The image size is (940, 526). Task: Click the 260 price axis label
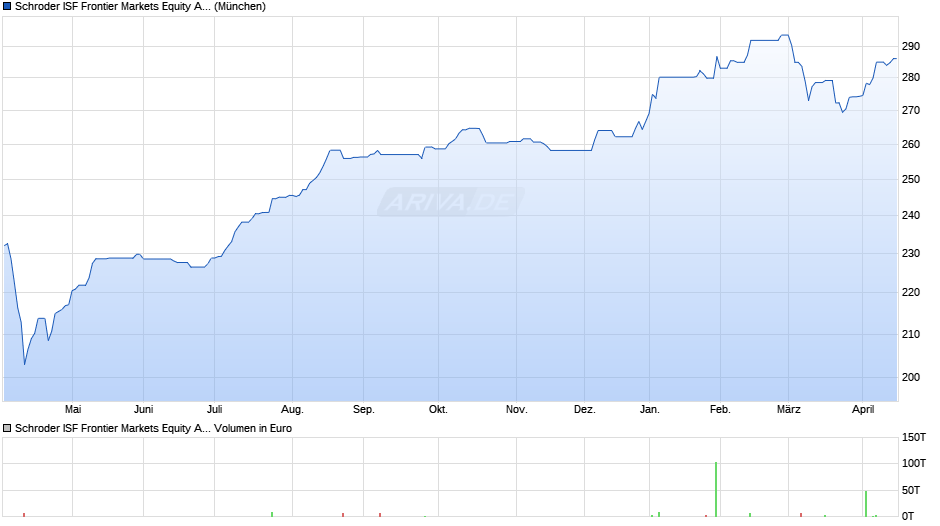(911, 145)
